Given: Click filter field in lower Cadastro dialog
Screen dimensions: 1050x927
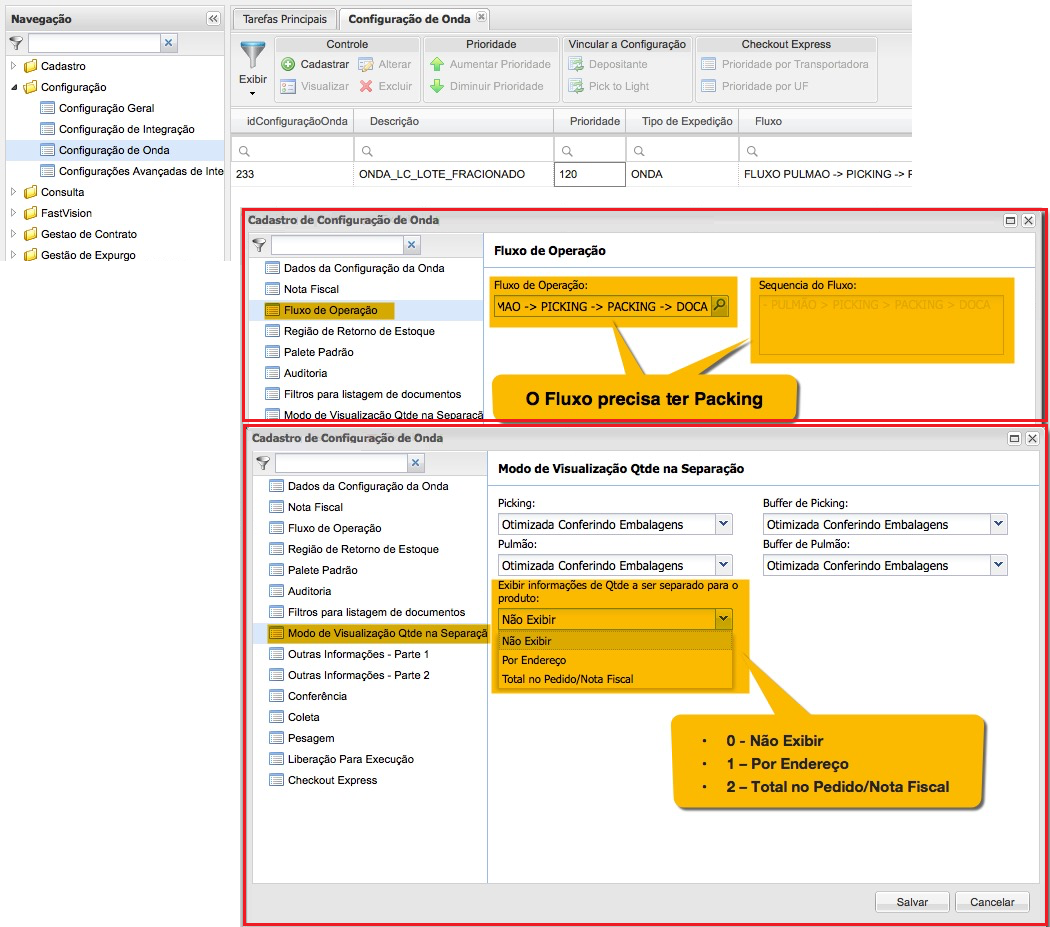Looking at the screenshot, I should click(342, 463).
